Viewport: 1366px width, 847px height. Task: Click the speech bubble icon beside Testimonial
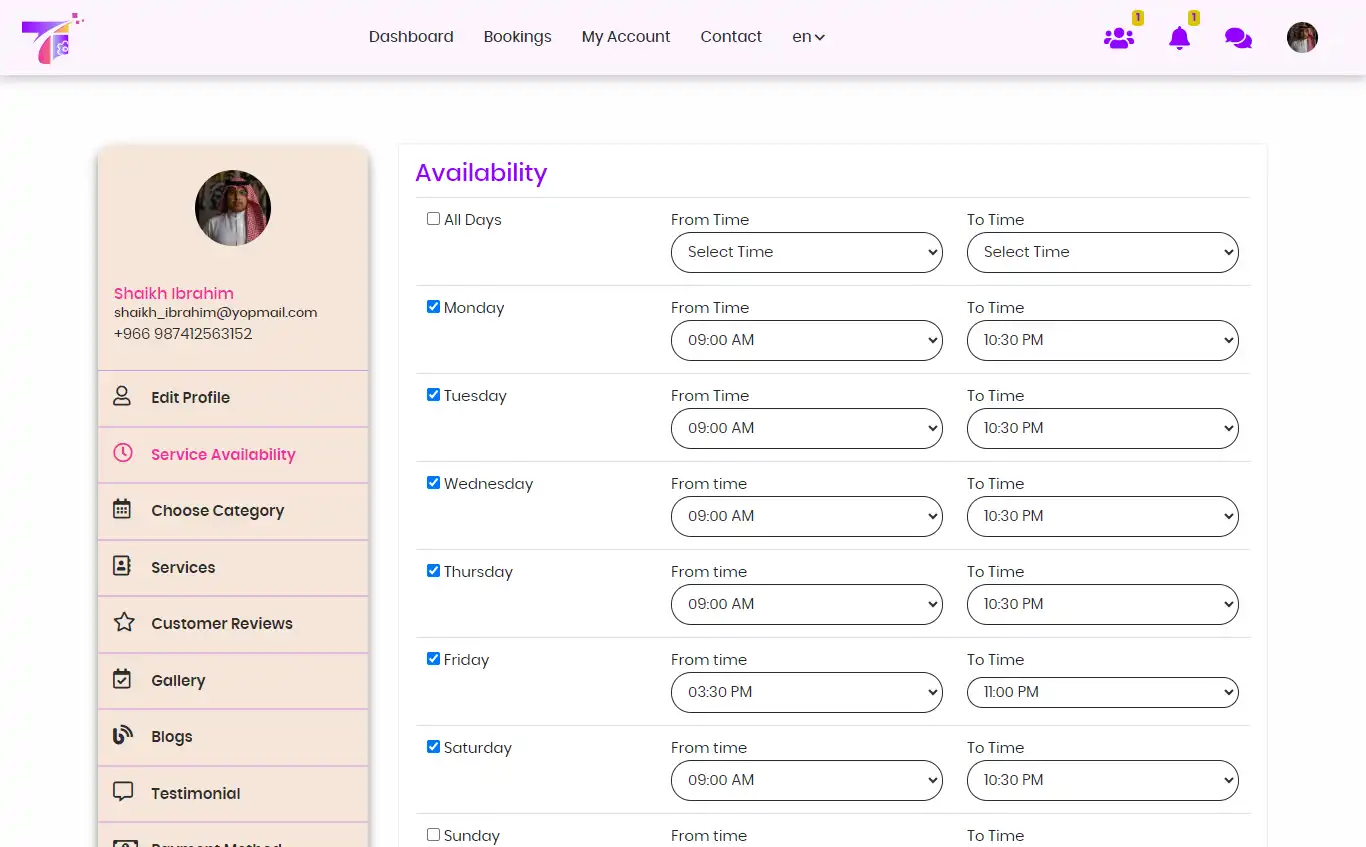pyautogui.click(x=122, y=792)
